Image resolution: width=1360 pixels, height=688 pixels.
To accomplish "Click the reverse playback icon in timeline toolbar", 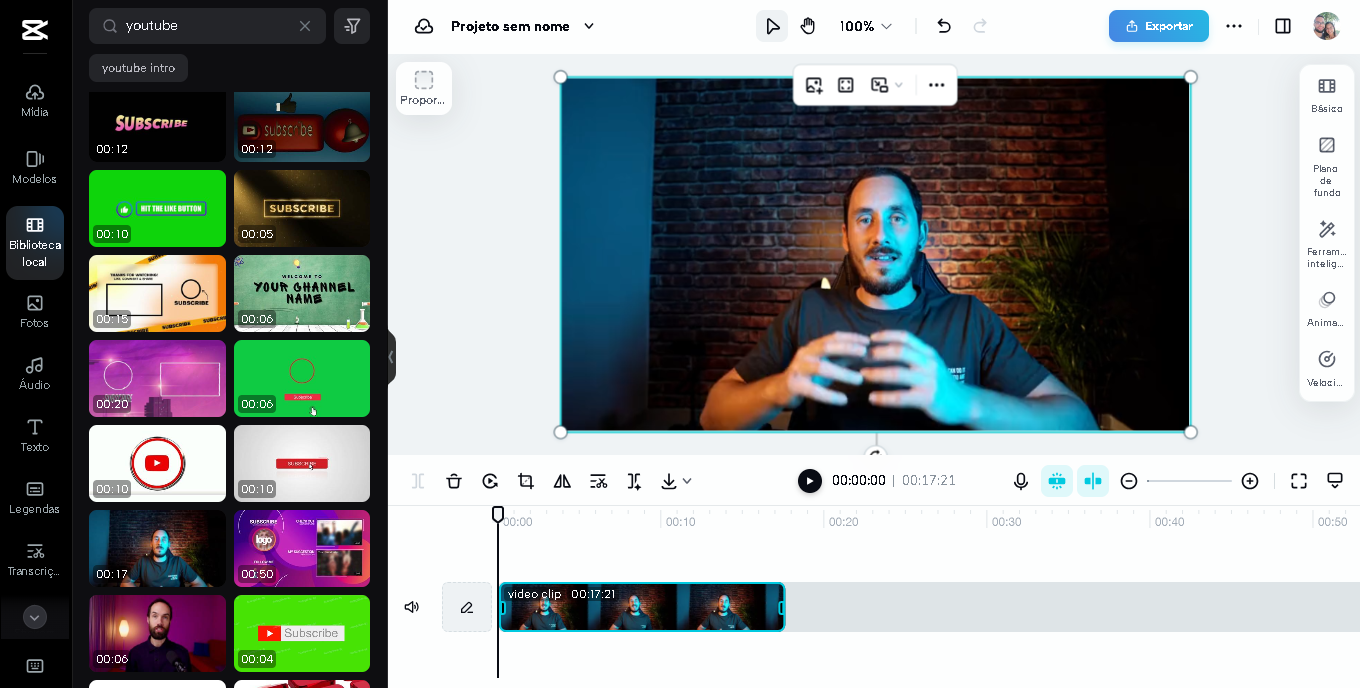I will coord(490,481).
